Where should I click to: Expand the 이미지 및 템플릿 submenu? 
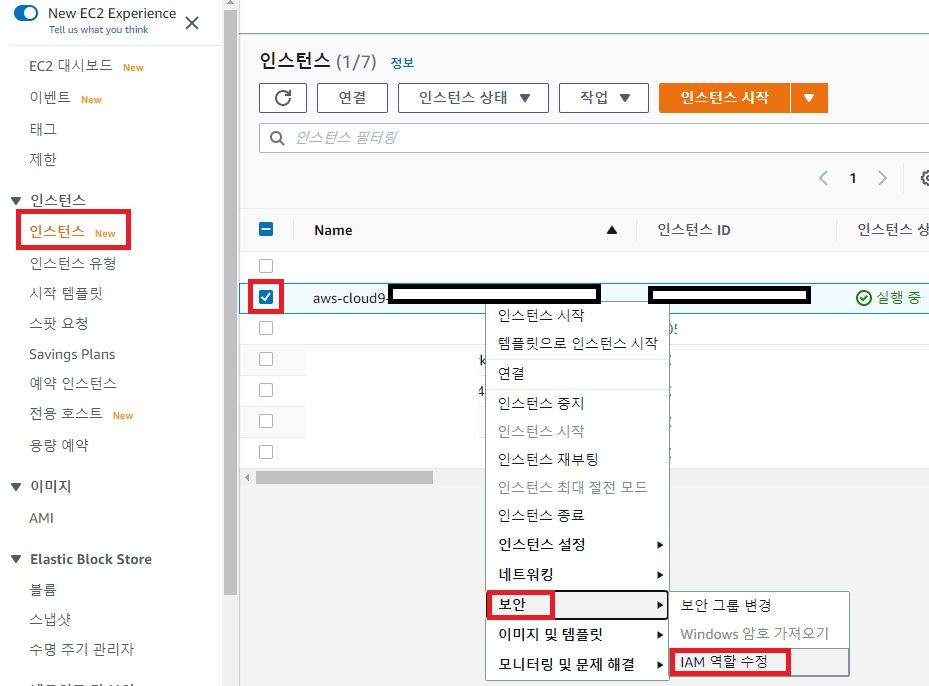tap(578, 634)
